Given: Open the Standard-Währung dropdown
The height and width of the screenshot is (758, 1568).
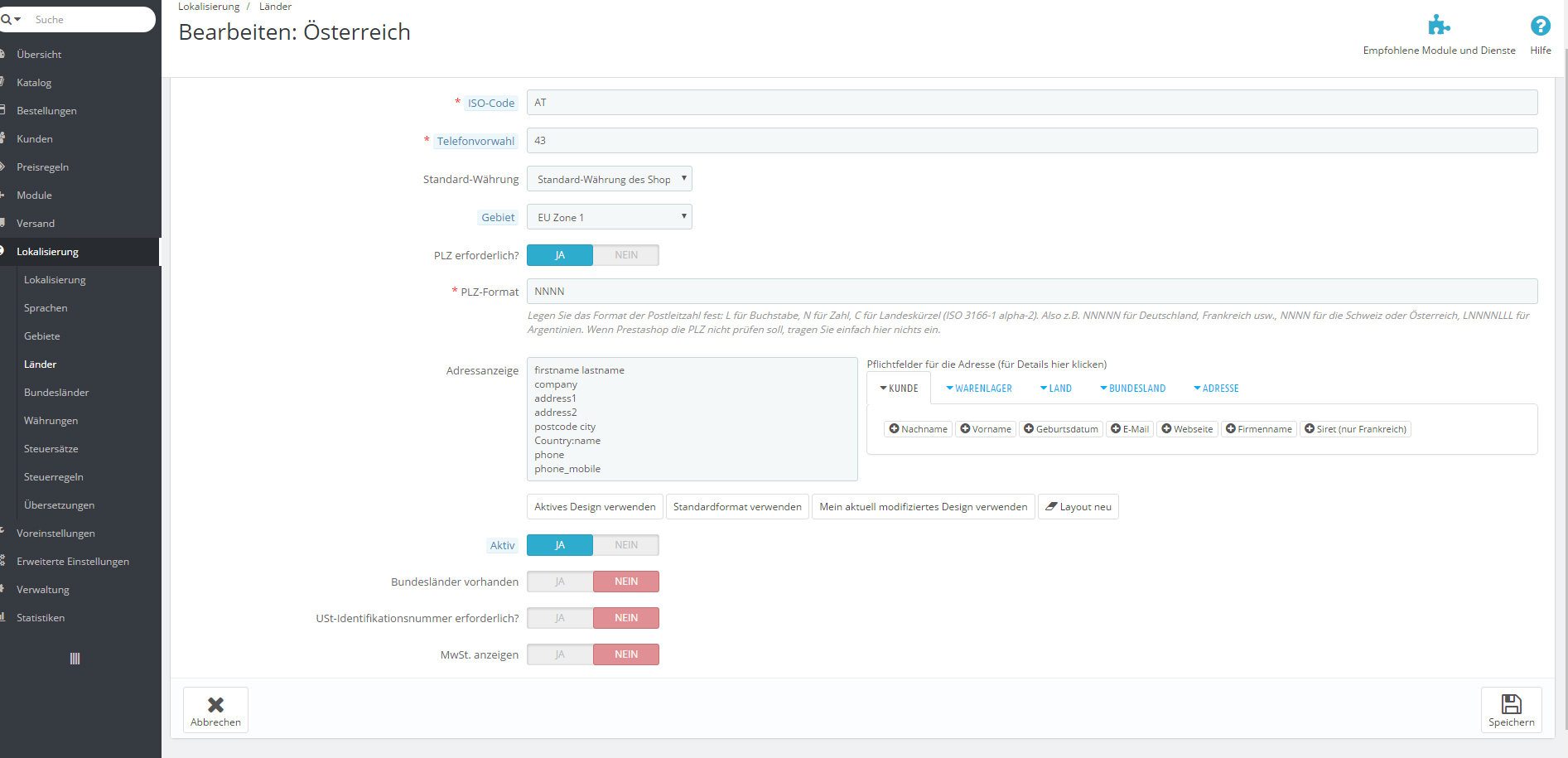Looking at the screenshot, I should [610, 179].
